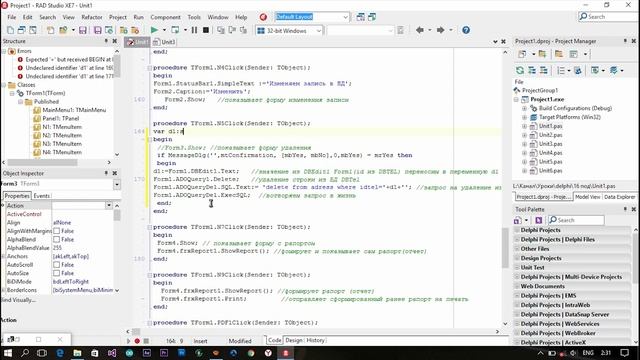Select MainMenu1: TMainMenu in Structure tree
This screenshot has height=360, width=640.
point(74,110)
